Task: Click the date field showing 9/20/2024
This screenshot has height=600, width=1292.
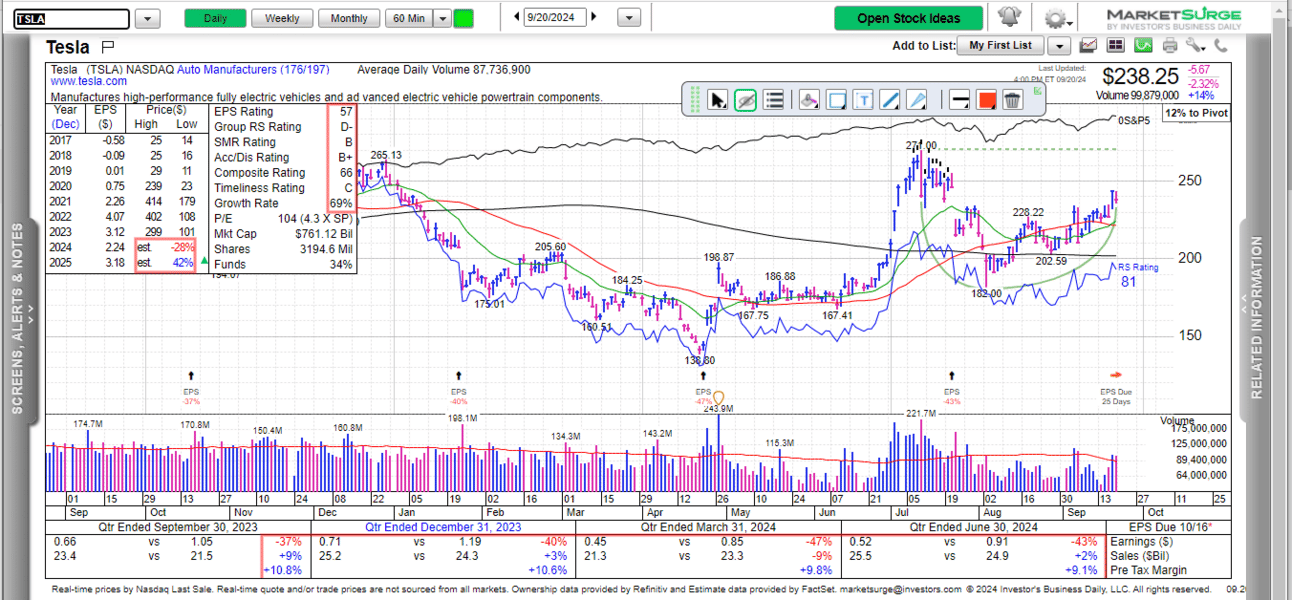Action: click(x=555, y=17)
